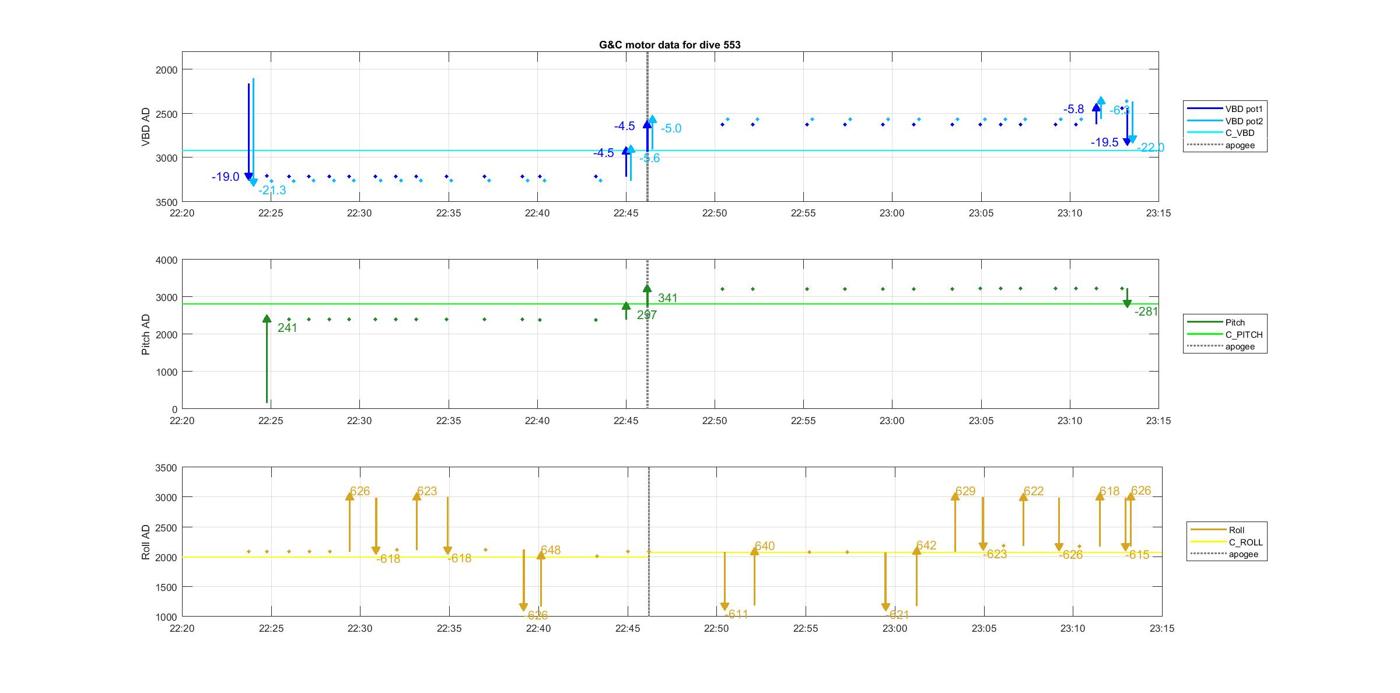
Task: Click the '4000' tick on the Pitch axis
Action: [166, 260]
